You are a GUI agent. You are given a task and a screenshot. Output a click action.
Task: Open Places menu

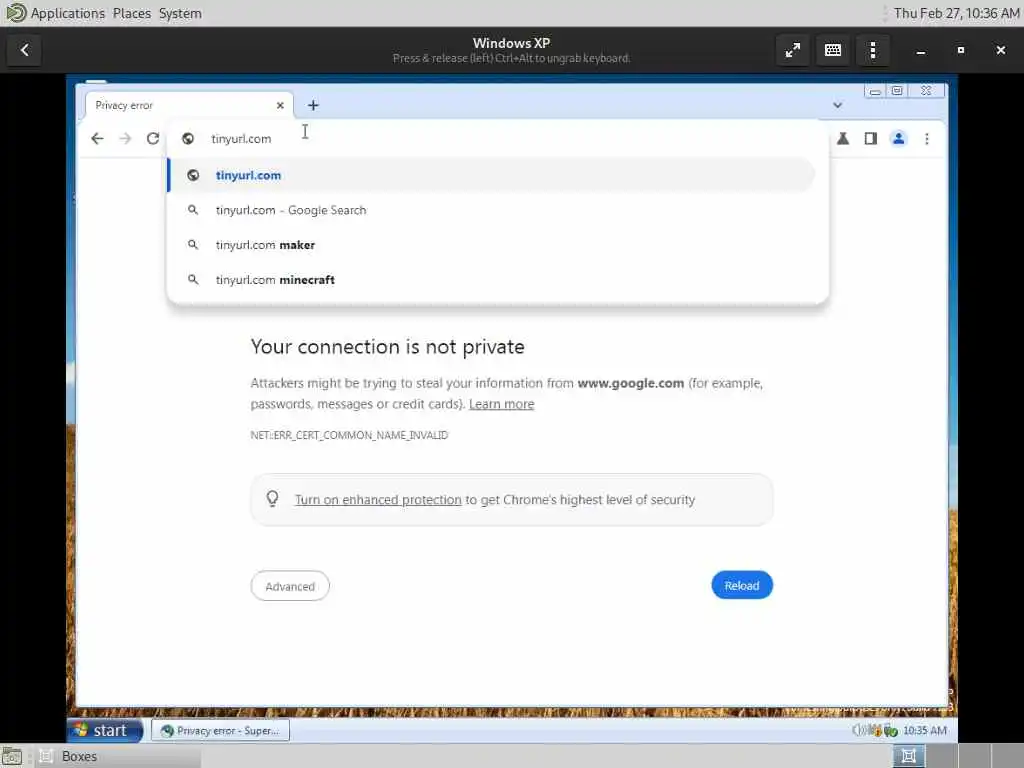tap(132, 13)
